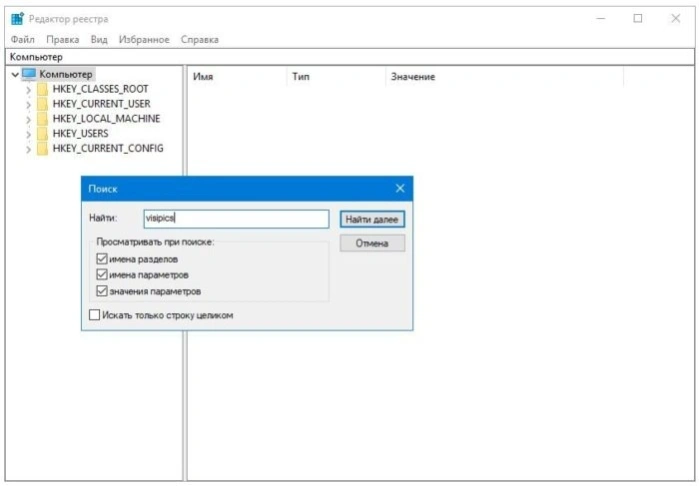Enable Искать только строку целиком checkbox
The image size is (699, 486).
(95, 315)
